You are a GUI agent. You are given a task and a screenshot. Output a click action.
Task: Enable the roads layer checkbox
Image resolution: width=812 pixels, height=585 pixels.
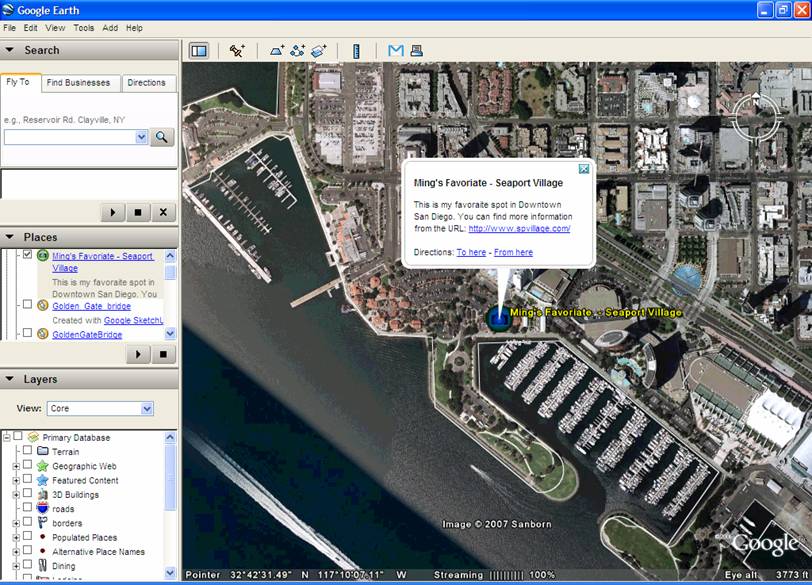point(27,507)
